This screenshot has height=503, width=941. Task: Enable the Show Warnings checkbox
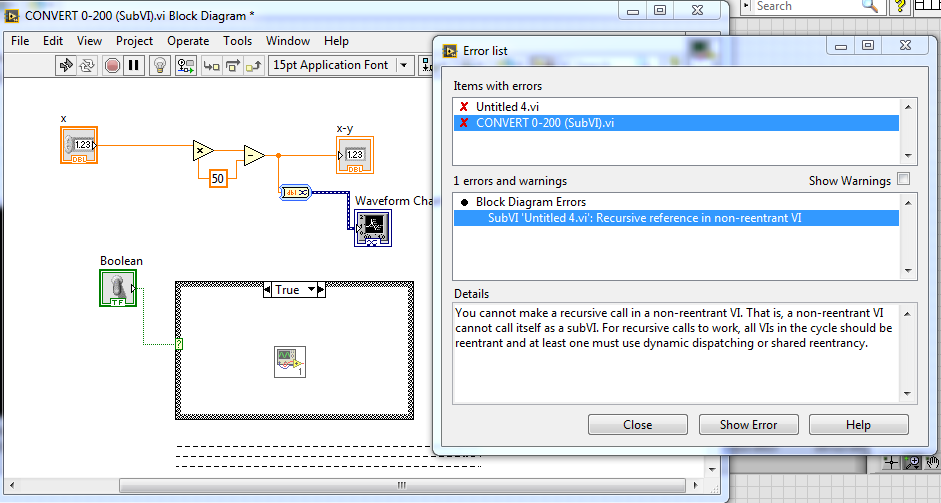coord(903,179)
